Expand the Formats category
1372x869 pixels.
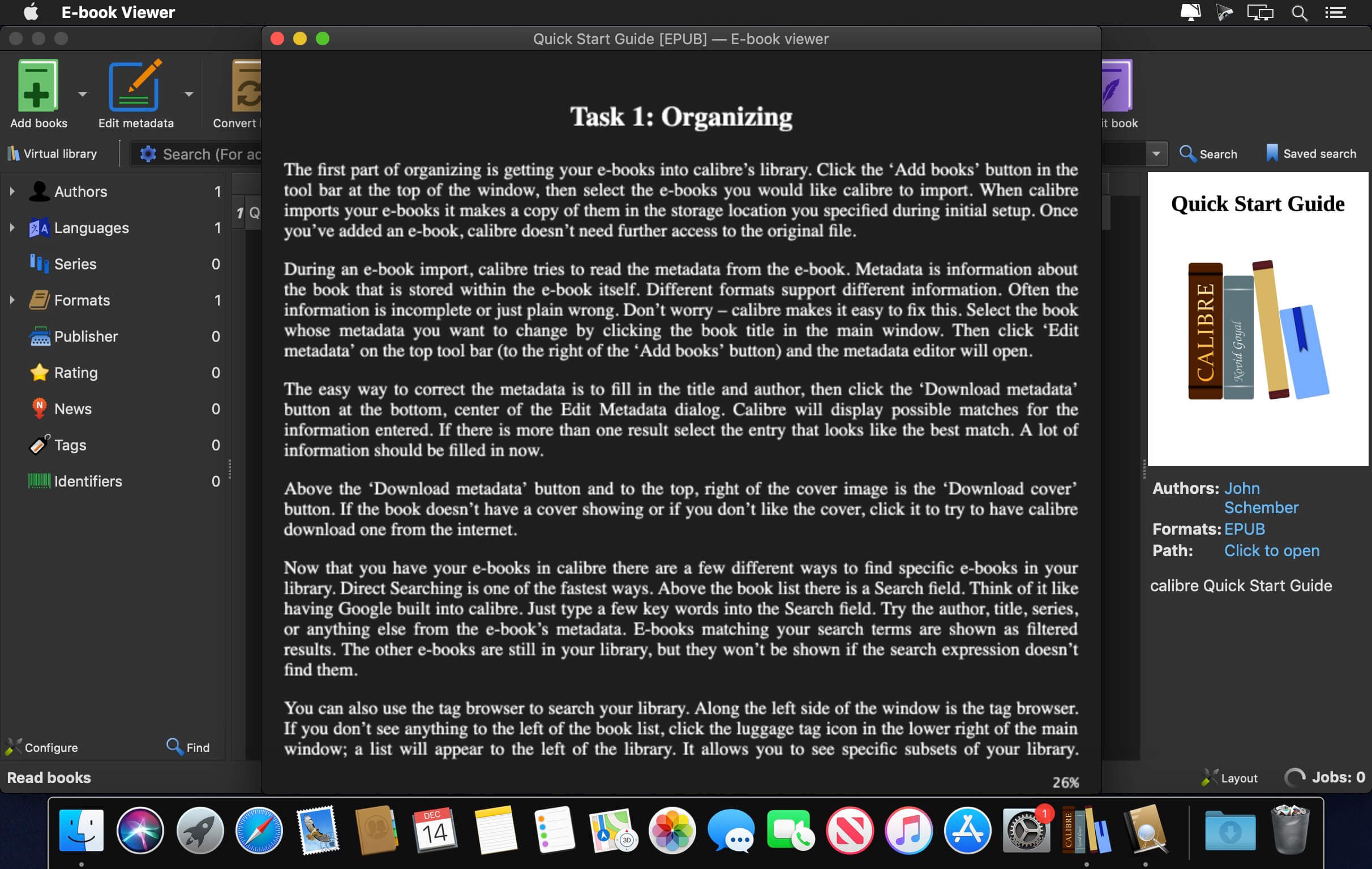pyautogui.click(x=12, y=300)
